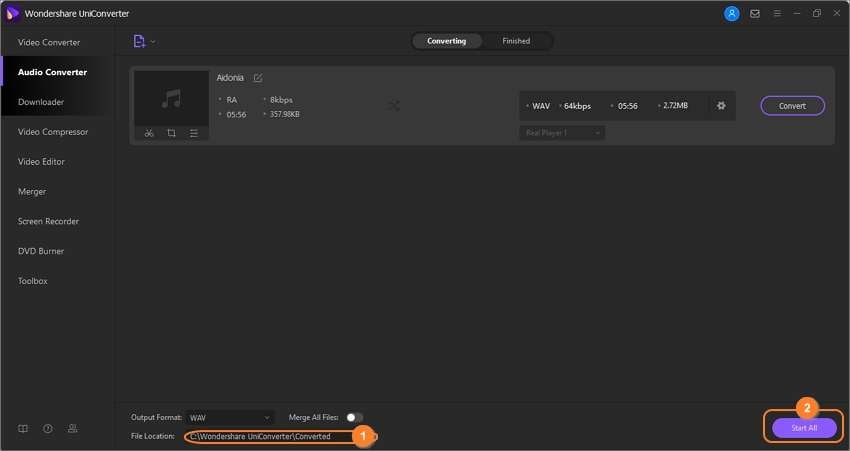Click the 8kbps source bitrate value

point(281,100)
